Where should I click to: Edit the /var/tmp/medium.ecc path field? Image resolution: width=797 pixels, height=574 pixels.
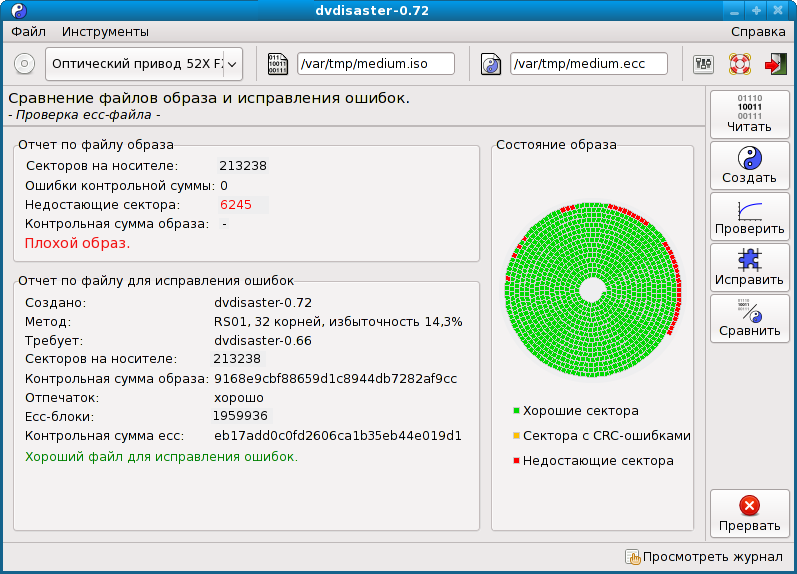[x=589, y=64]
